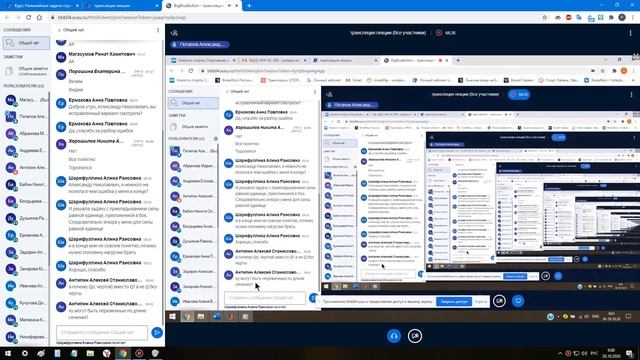Open the Windows notification center icon
Image resolution: width=640 pixels, height=360 pixels.
coord(630,353)
